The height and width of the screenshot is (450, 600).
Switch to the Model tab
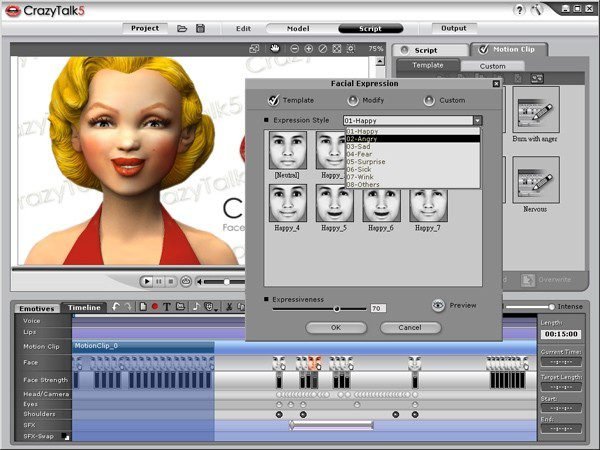coord(298,29)
